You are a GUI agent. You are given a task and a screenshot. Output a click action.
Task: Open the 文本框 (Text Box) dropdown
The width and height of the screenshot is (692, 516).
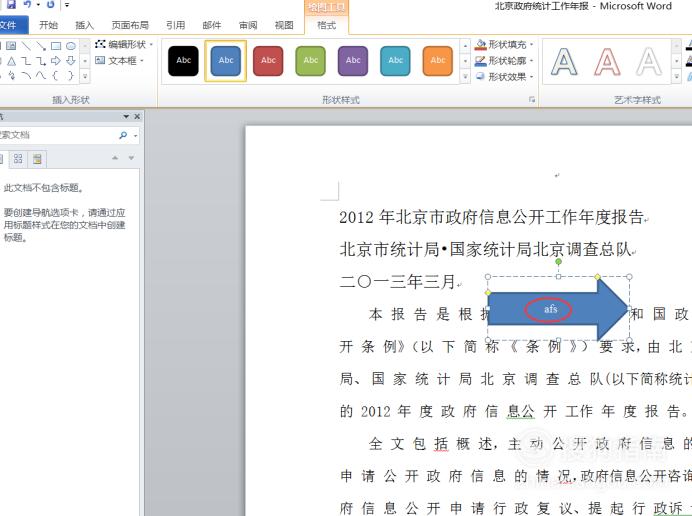(120, 60)
